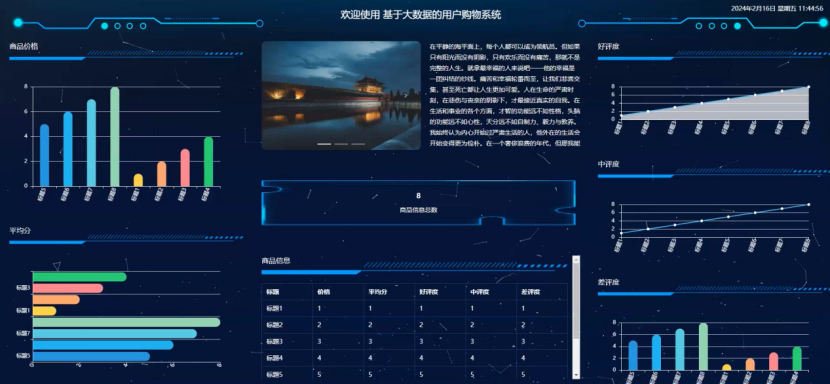The height and width of the screenshot is (384, 830).
Task: Click the tallest pale-green bar in 商品价格 chart
Action: [x=114, y=137]
